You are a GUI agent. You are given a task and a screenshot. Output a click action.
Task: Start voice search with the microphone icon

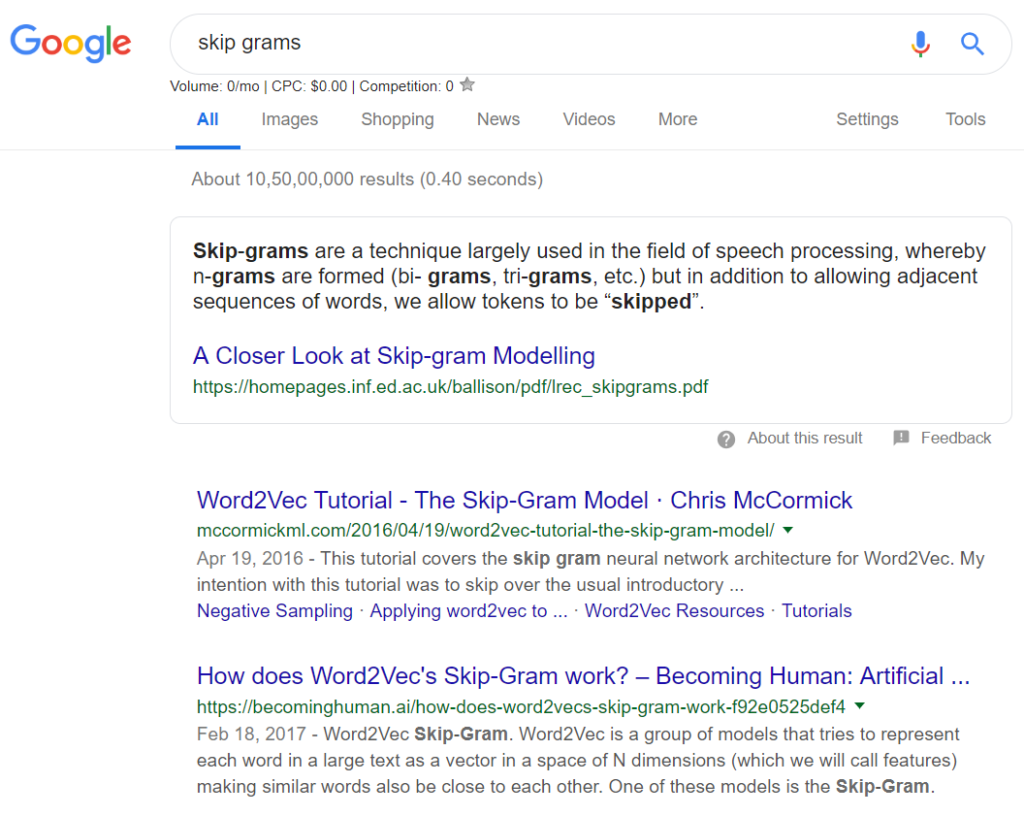tap(920, 44)
